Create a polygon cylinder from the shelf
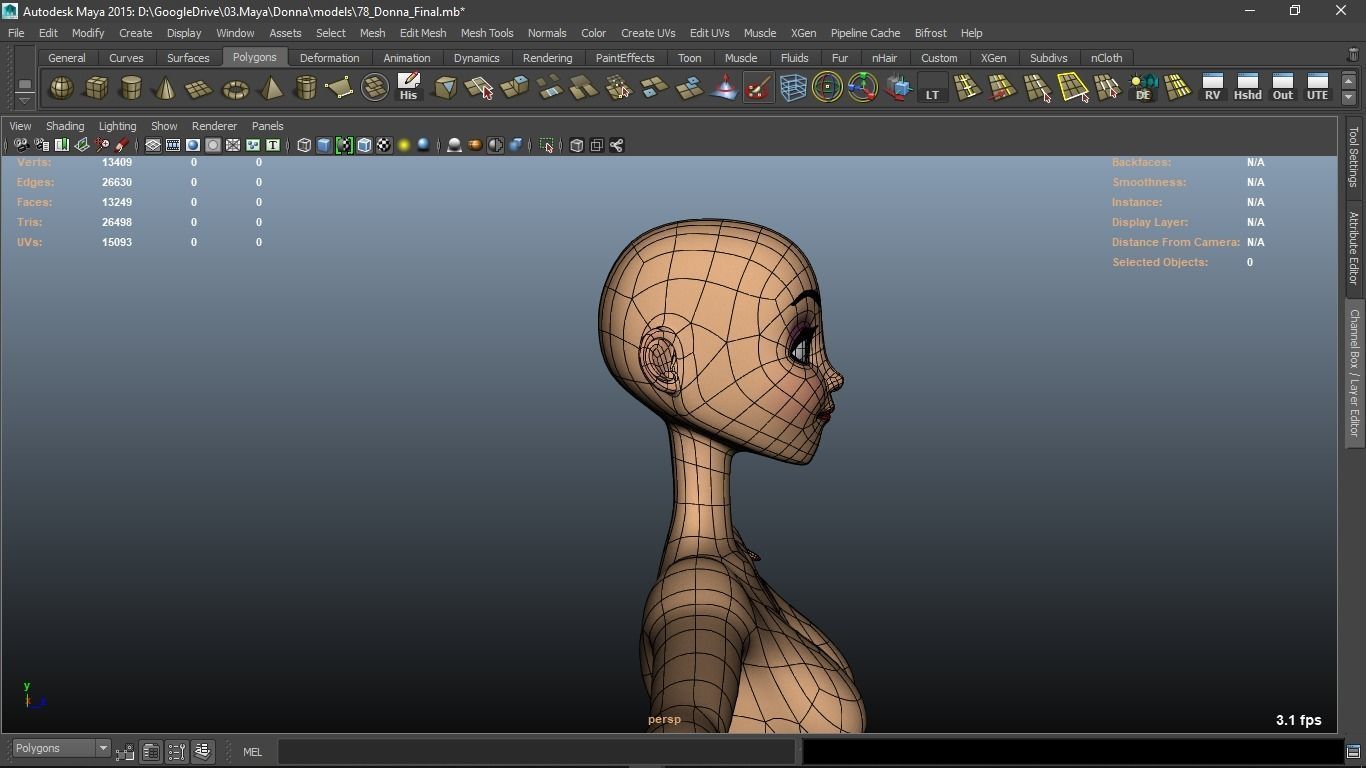The width and height of the screenshot is (1366, 768). click(x=131, y=88)
